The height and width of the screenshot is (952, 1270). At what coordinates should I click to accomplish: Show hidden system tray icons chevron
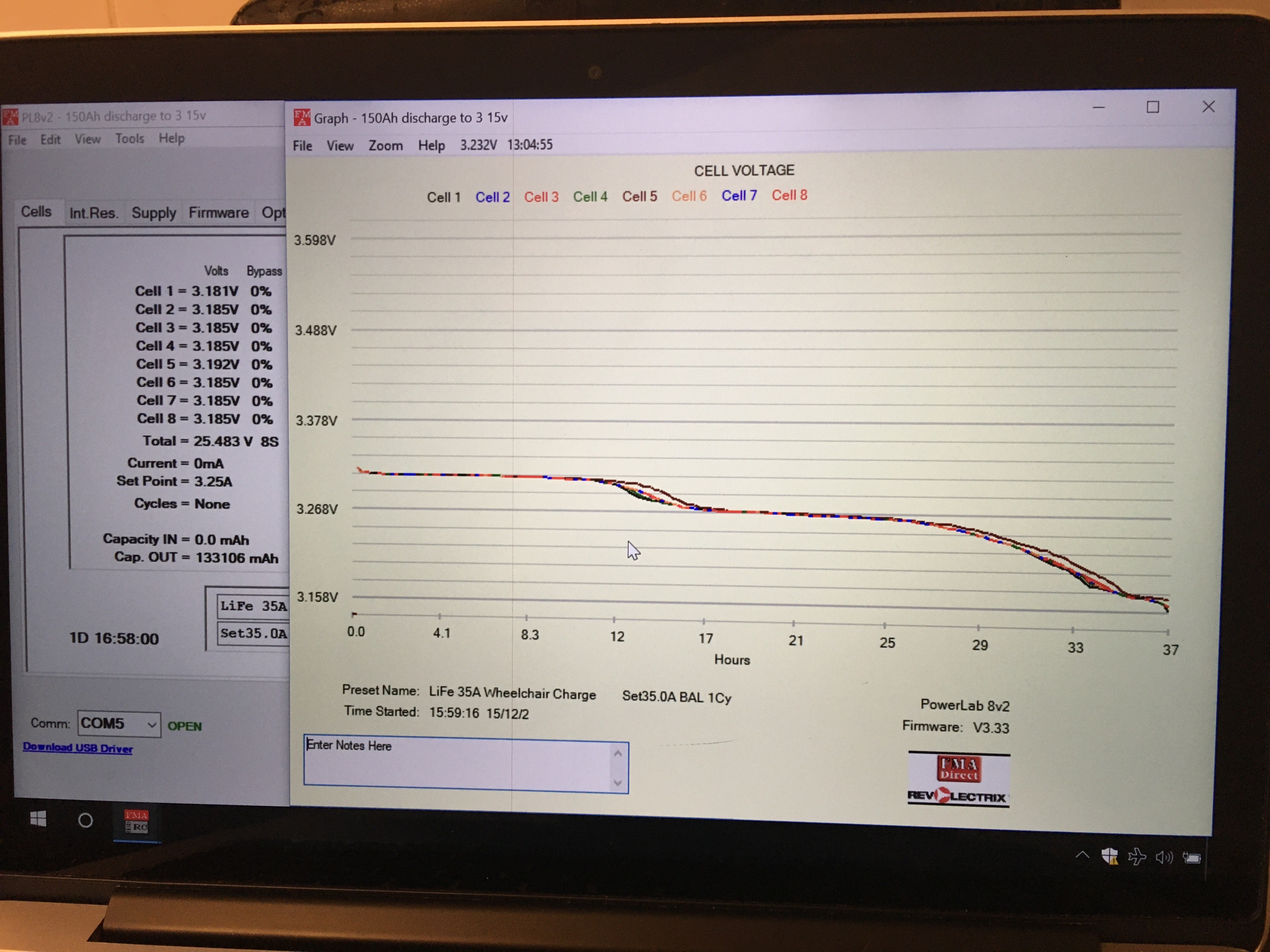(x=1082, y=856)
